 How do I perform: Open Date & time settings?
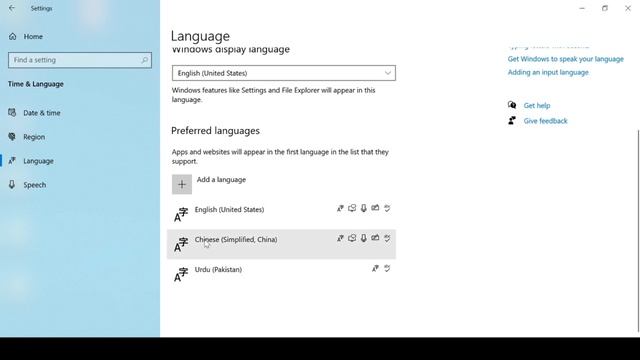42,113
